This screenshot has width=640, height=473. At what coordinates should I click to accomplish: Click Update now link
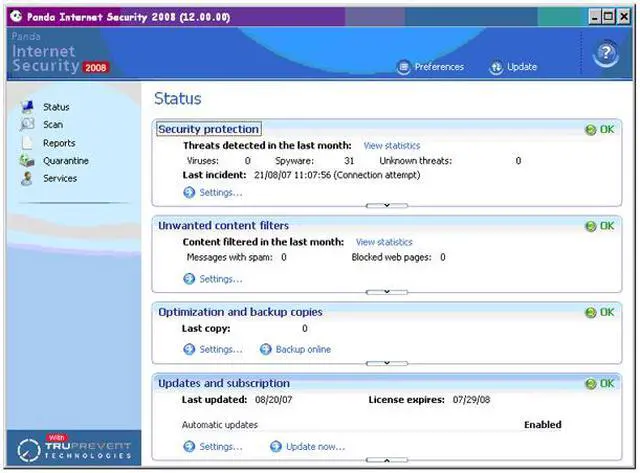pyautogui.click(x=315, y=447)
